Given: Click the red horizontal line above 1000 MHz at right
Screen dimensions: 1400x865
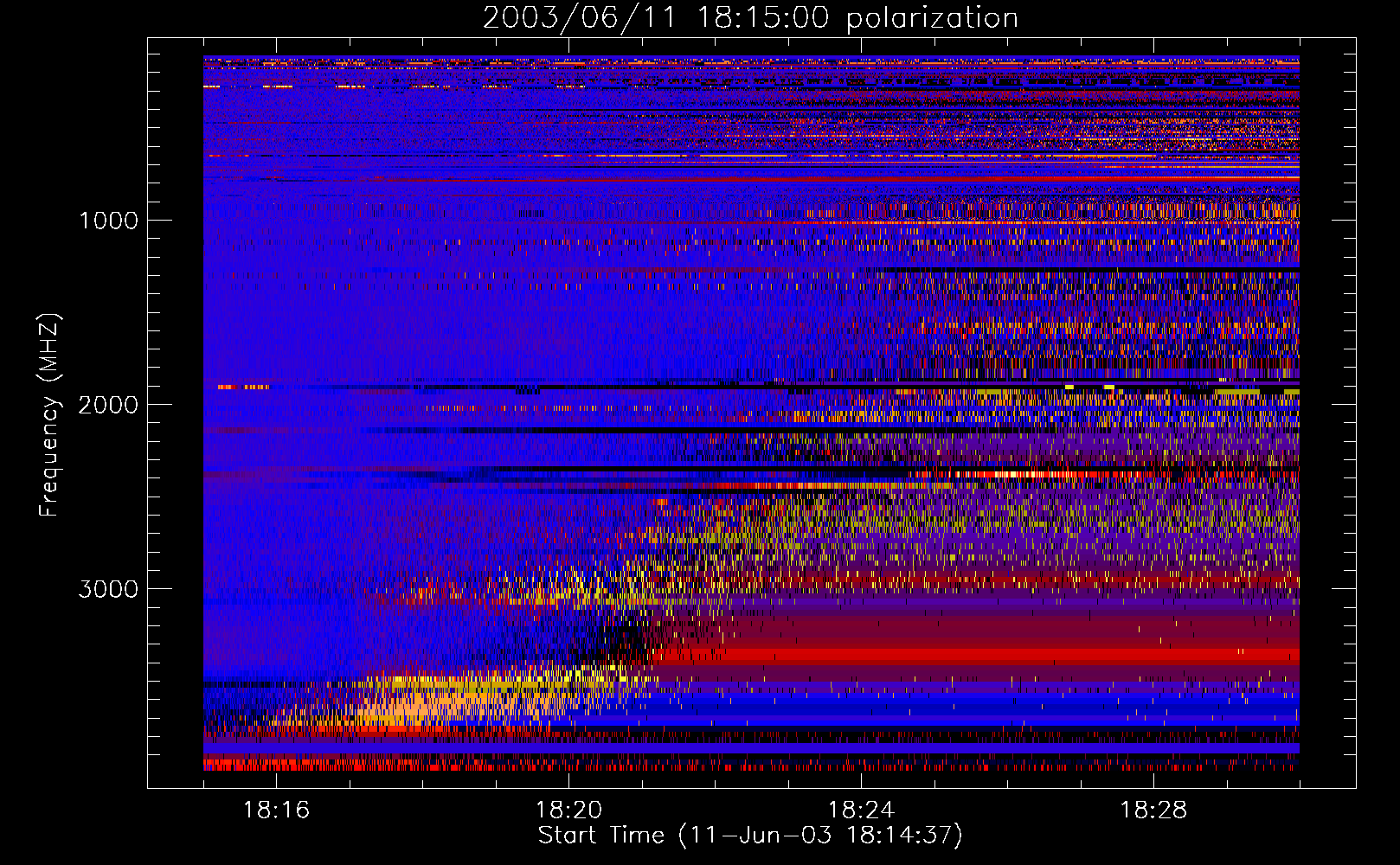Looking at the screenshot, I should [x=1125, y=178].
